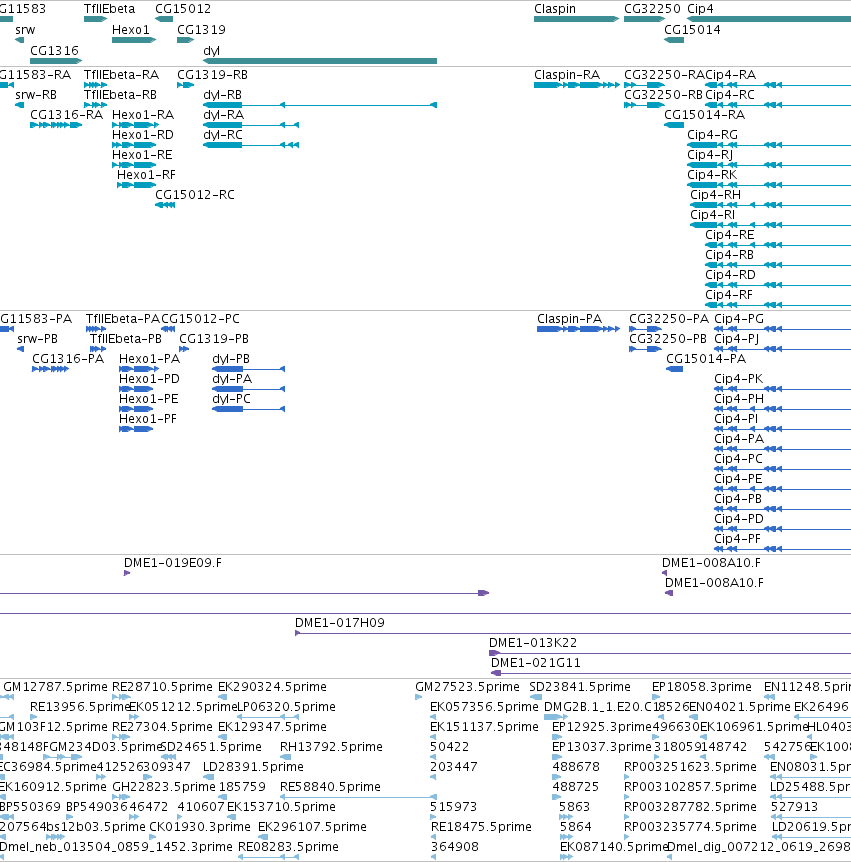
Task: Open the Hexo1-RA transcript label
Action: coord(143,115)
